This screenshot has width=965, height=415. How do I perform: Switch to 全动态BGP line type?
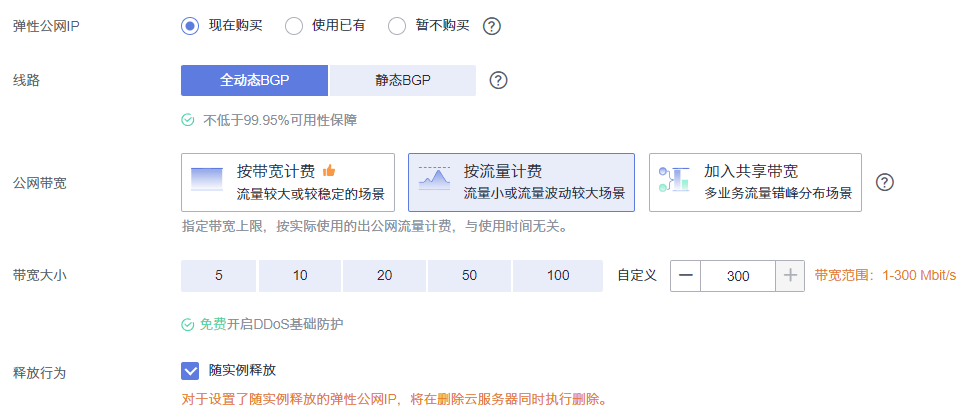pos(254,80)
